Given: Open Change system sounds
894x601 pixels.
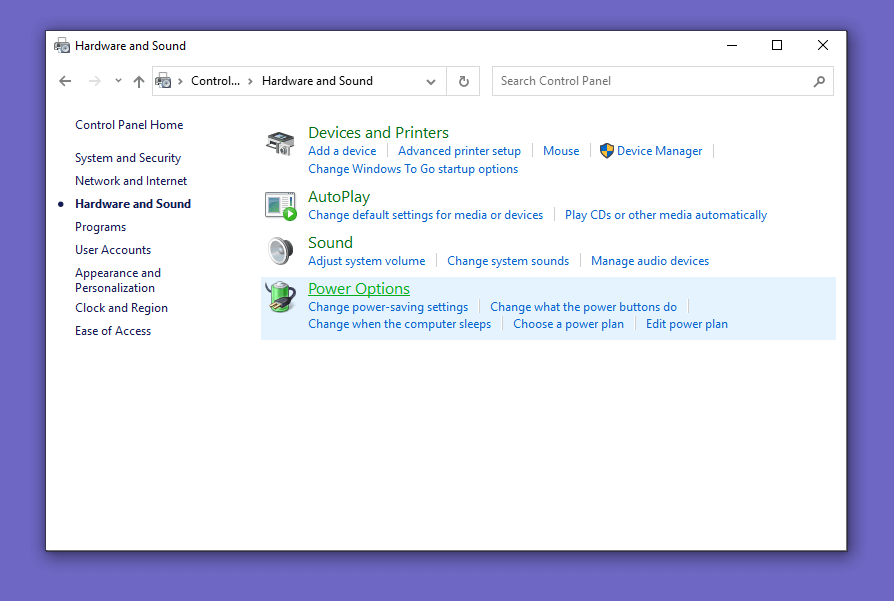Looking at the screenshot, I should (508, 261).
